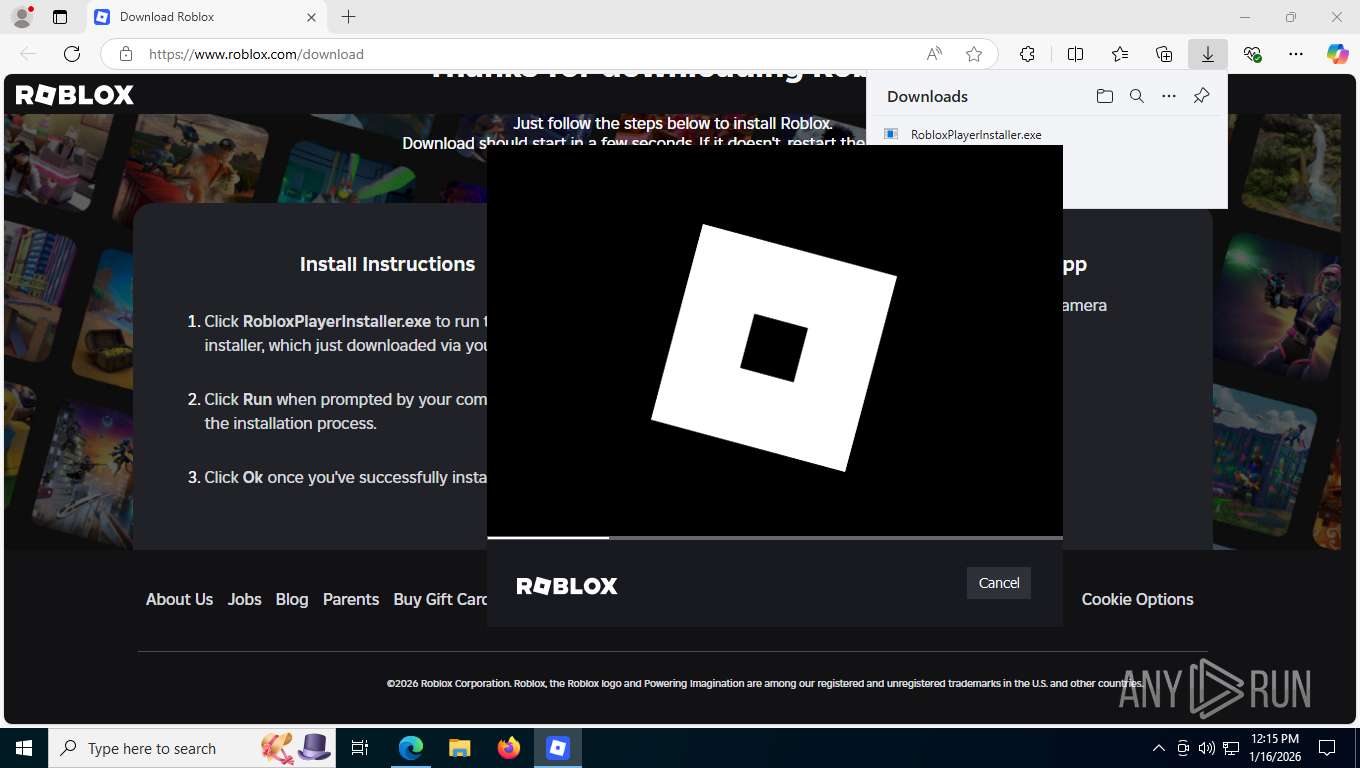Cancel the Roblox installer

coord(998,583)
